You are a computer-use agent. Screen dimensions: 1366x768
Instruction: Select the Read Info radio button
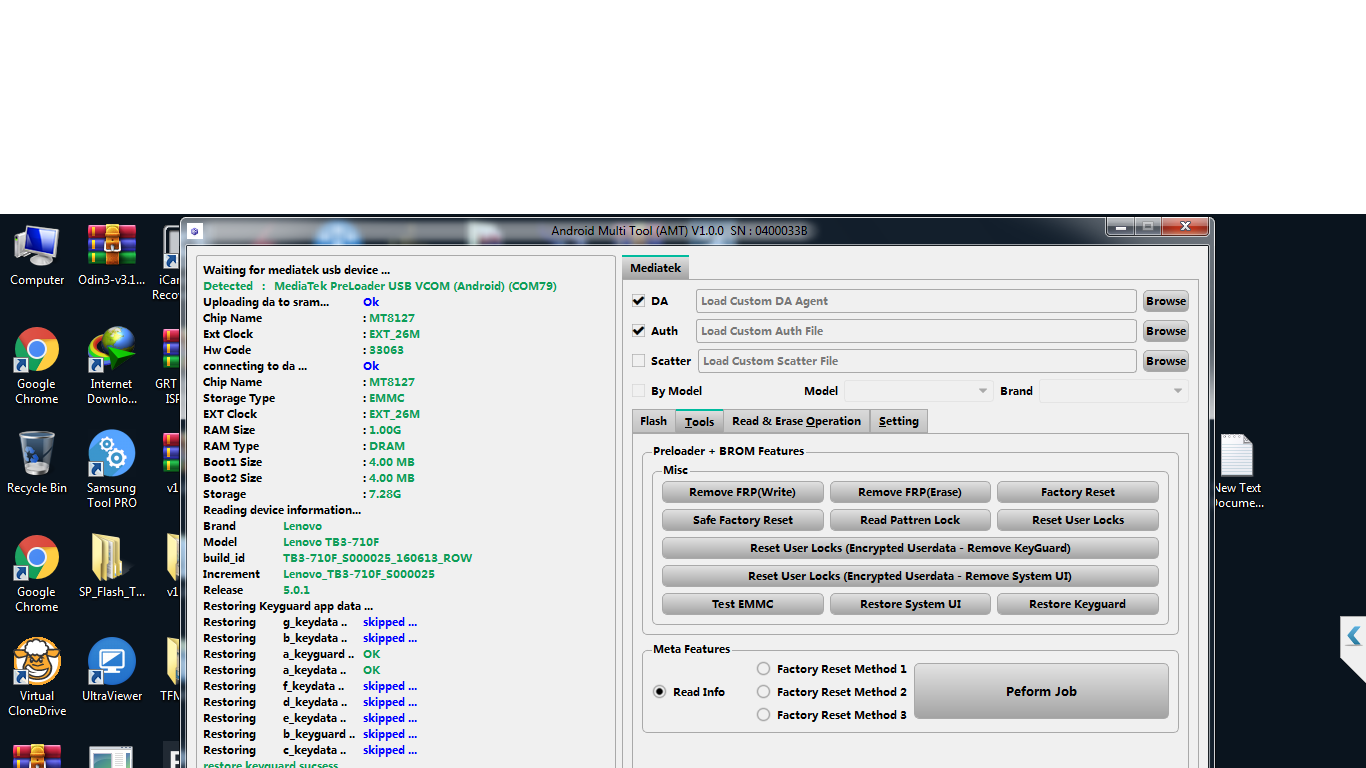(x=660, y=692)
